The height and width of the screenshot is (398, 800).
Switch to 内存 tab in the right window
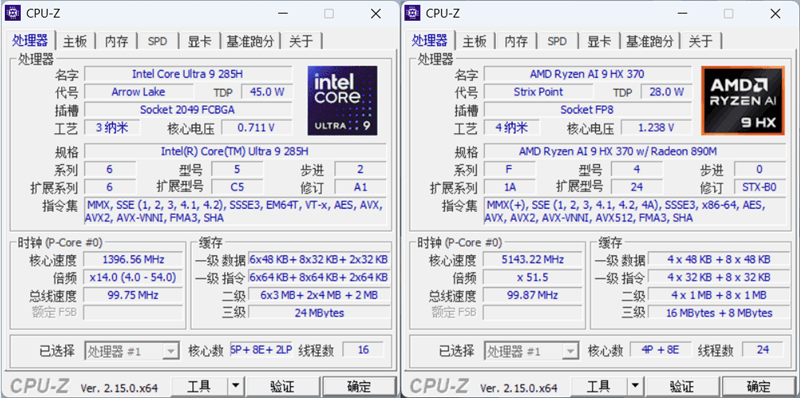(x=516, y=41)
